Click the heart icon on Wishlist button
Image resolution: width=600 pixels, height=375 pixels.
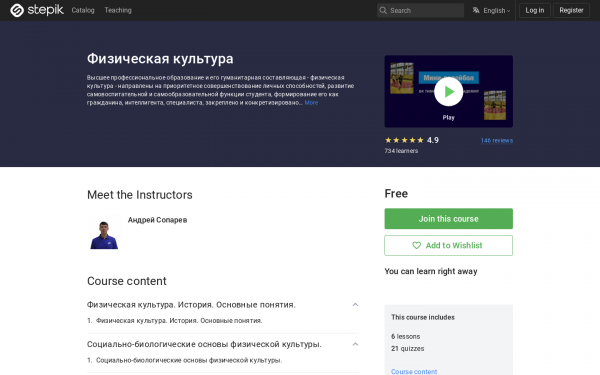pos(416,245)
